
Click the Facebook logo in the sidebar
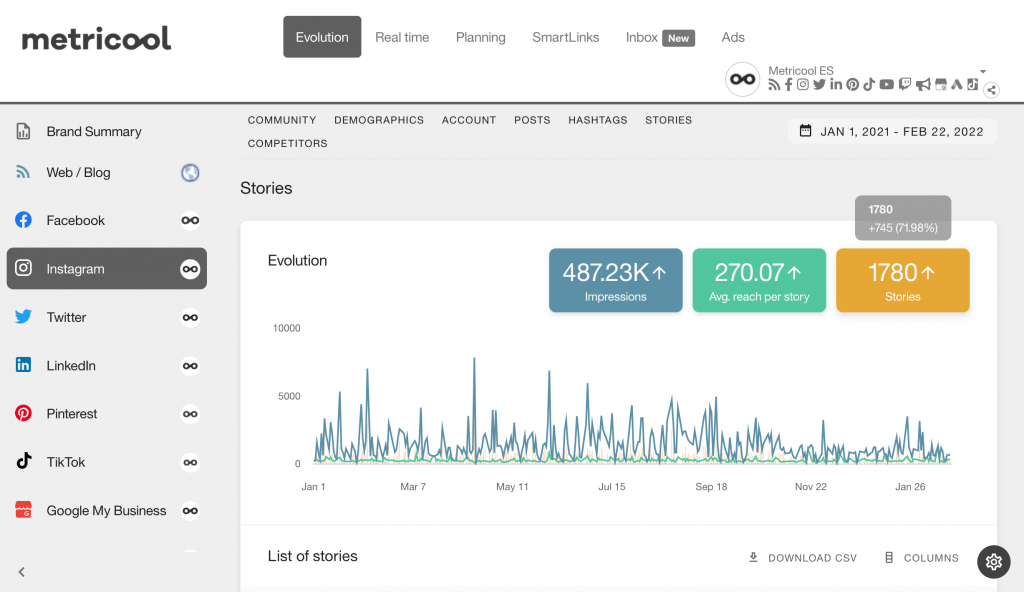[24, 220]
